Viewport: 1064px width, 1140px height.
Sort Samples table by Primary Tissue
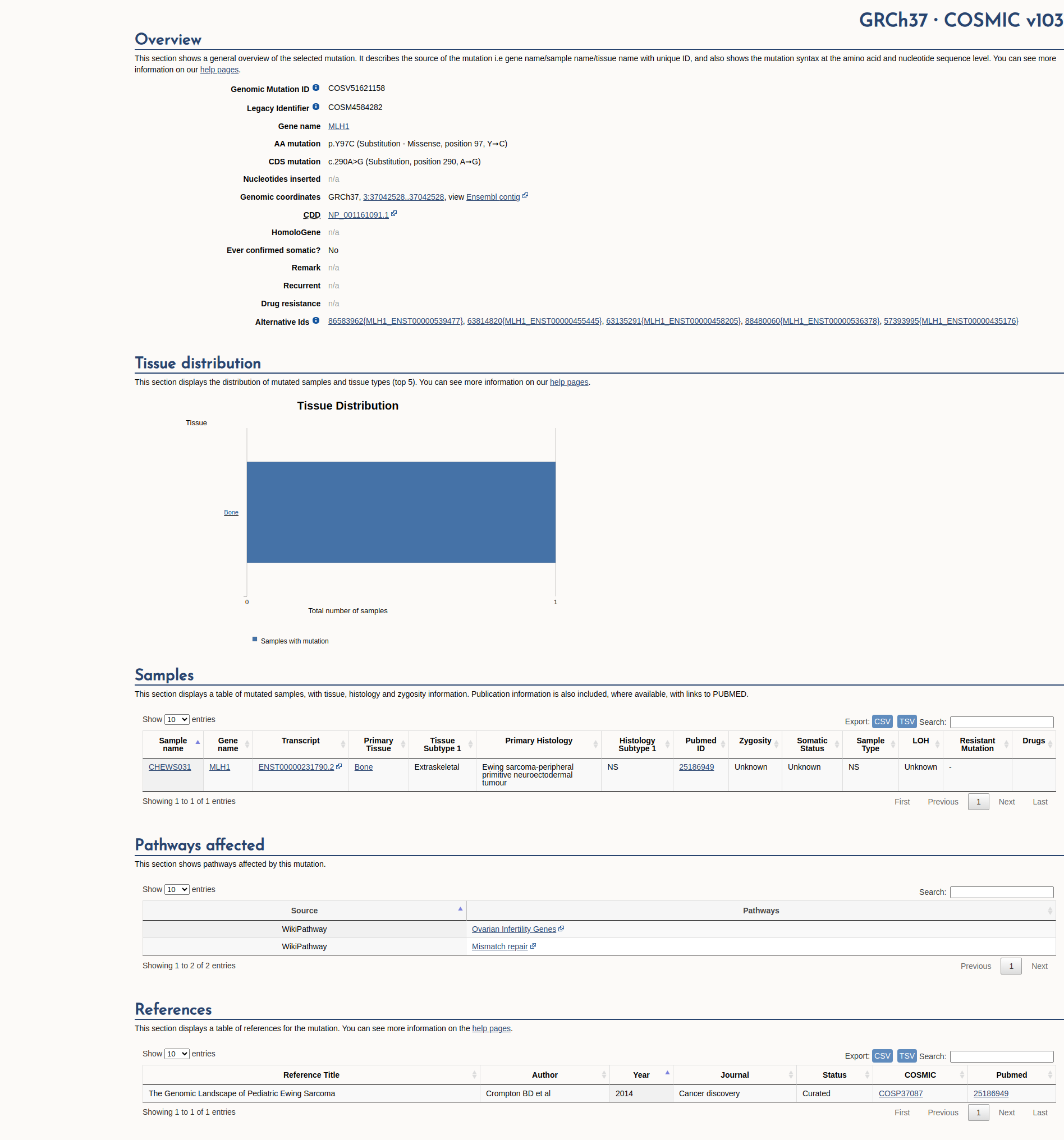(x=379, y=744)
